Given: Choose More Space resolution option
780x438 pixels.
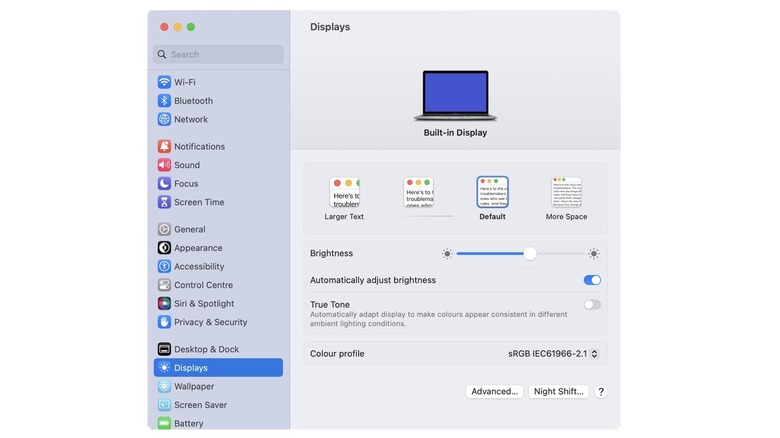Looking at the screenshot, I should coord(566,199).
